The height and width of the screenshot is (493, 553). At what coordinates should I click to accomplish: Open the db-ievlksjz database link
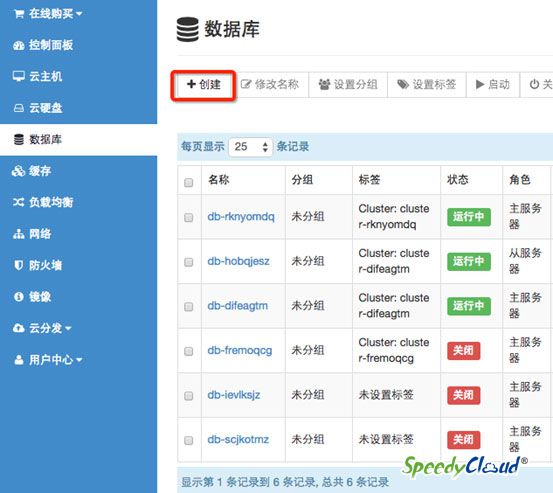[x=234, y=395]
